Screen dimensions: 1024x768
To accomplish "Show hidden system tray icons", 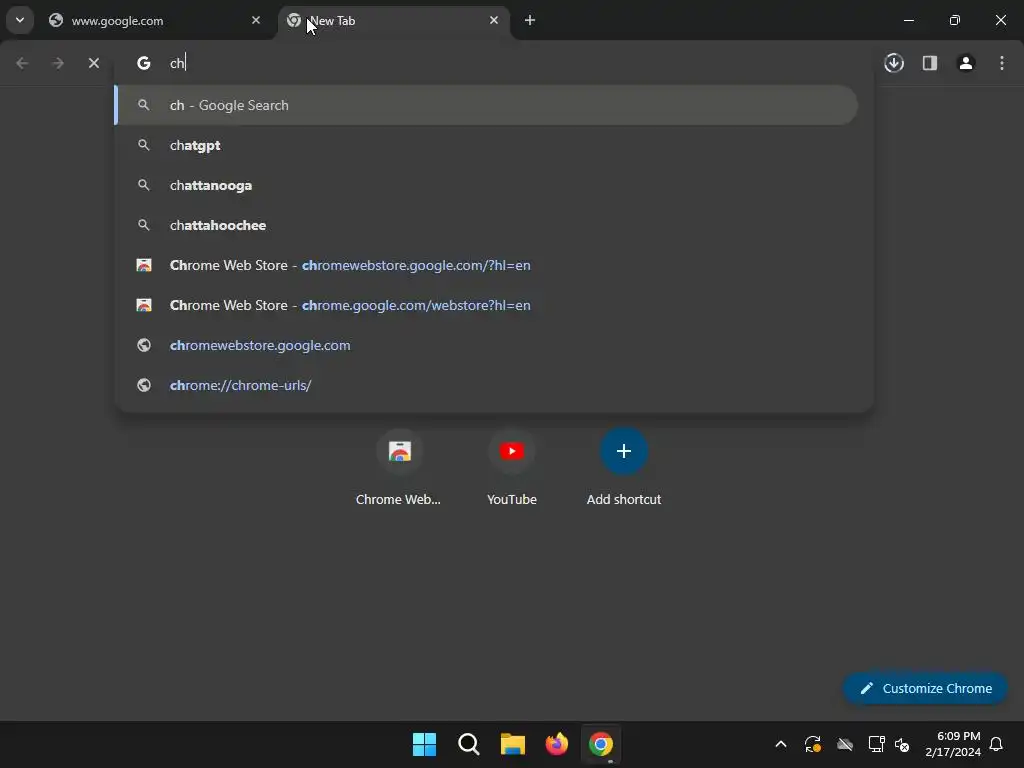I will point(780,744).
